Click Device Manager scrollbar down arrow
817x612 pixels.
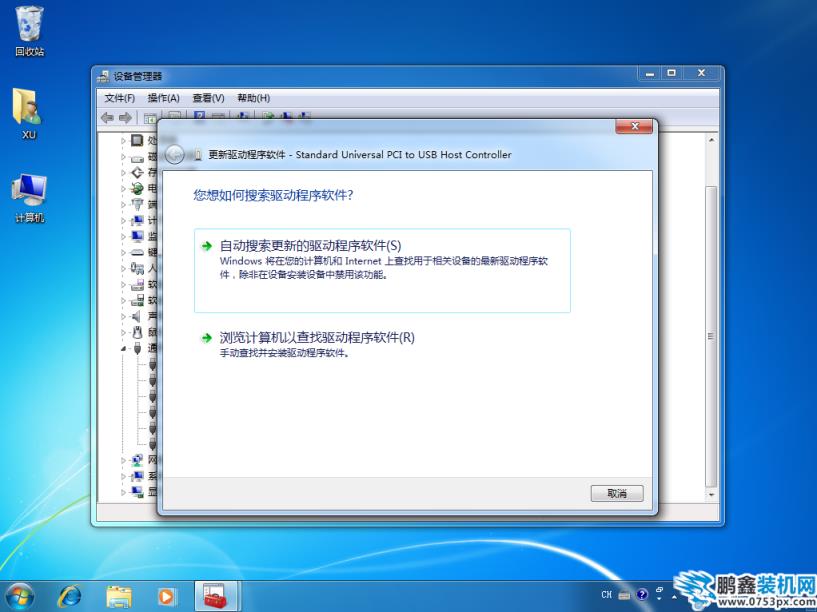pyautogui.click(x=711, y=494)
